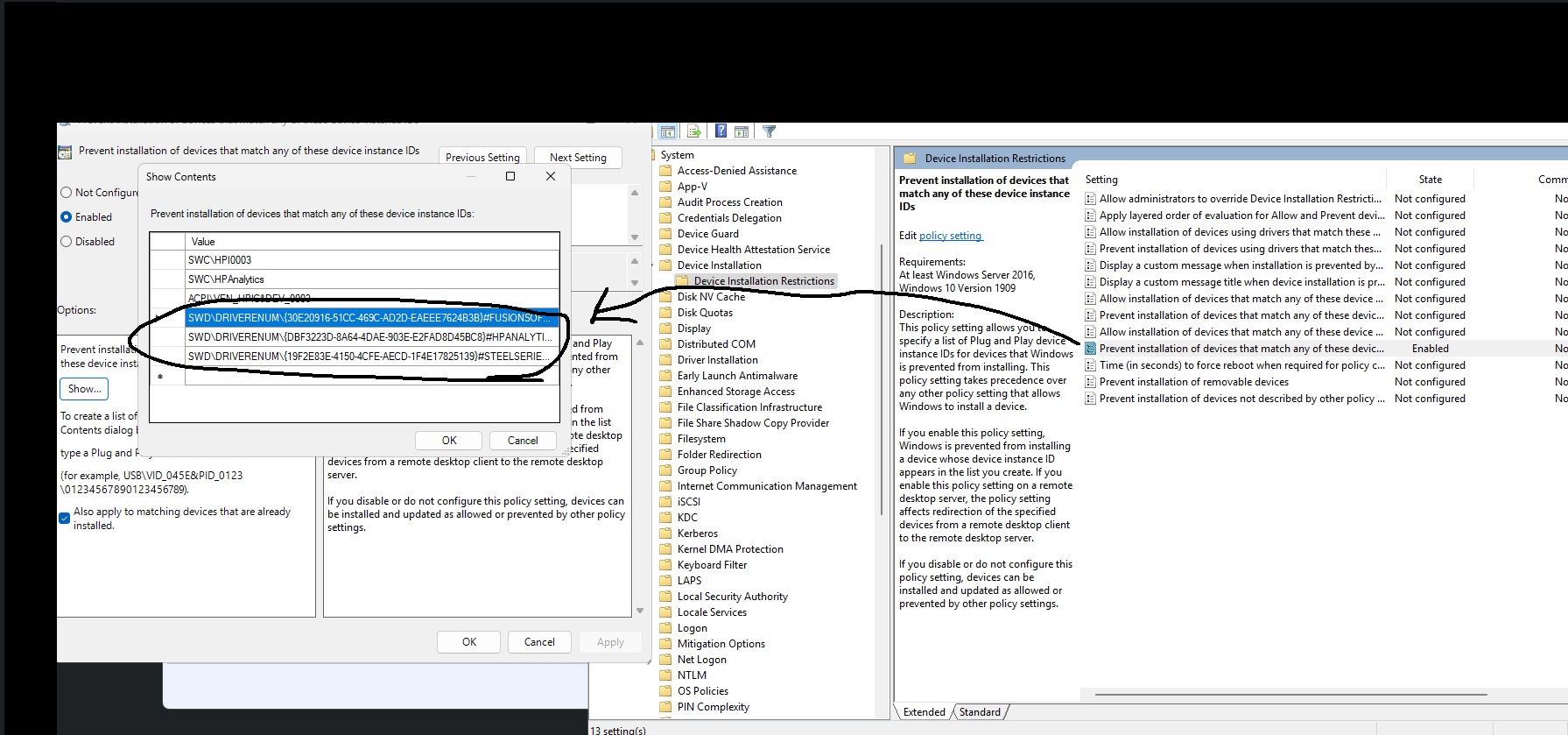Select Early Launch Antimalware in the tree

tap(737, 376)
